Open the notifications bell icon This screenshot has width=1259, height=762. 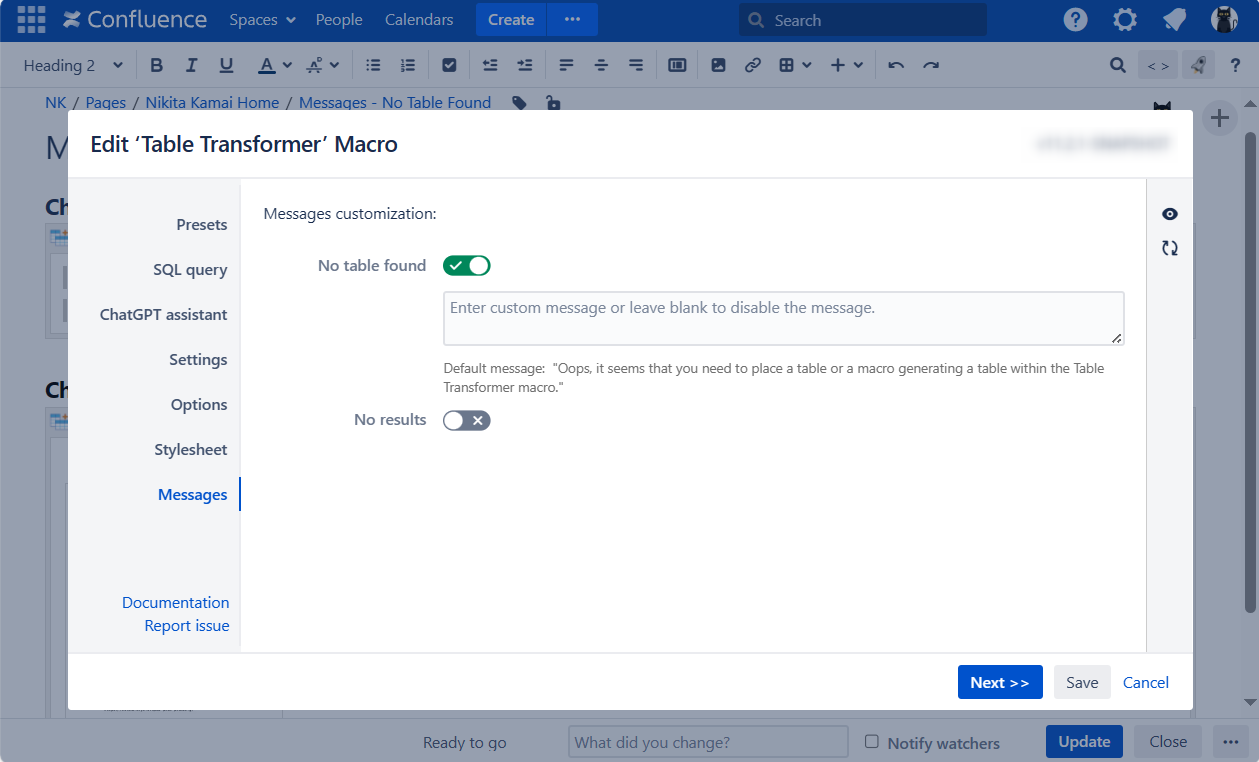coord(1175,20)
